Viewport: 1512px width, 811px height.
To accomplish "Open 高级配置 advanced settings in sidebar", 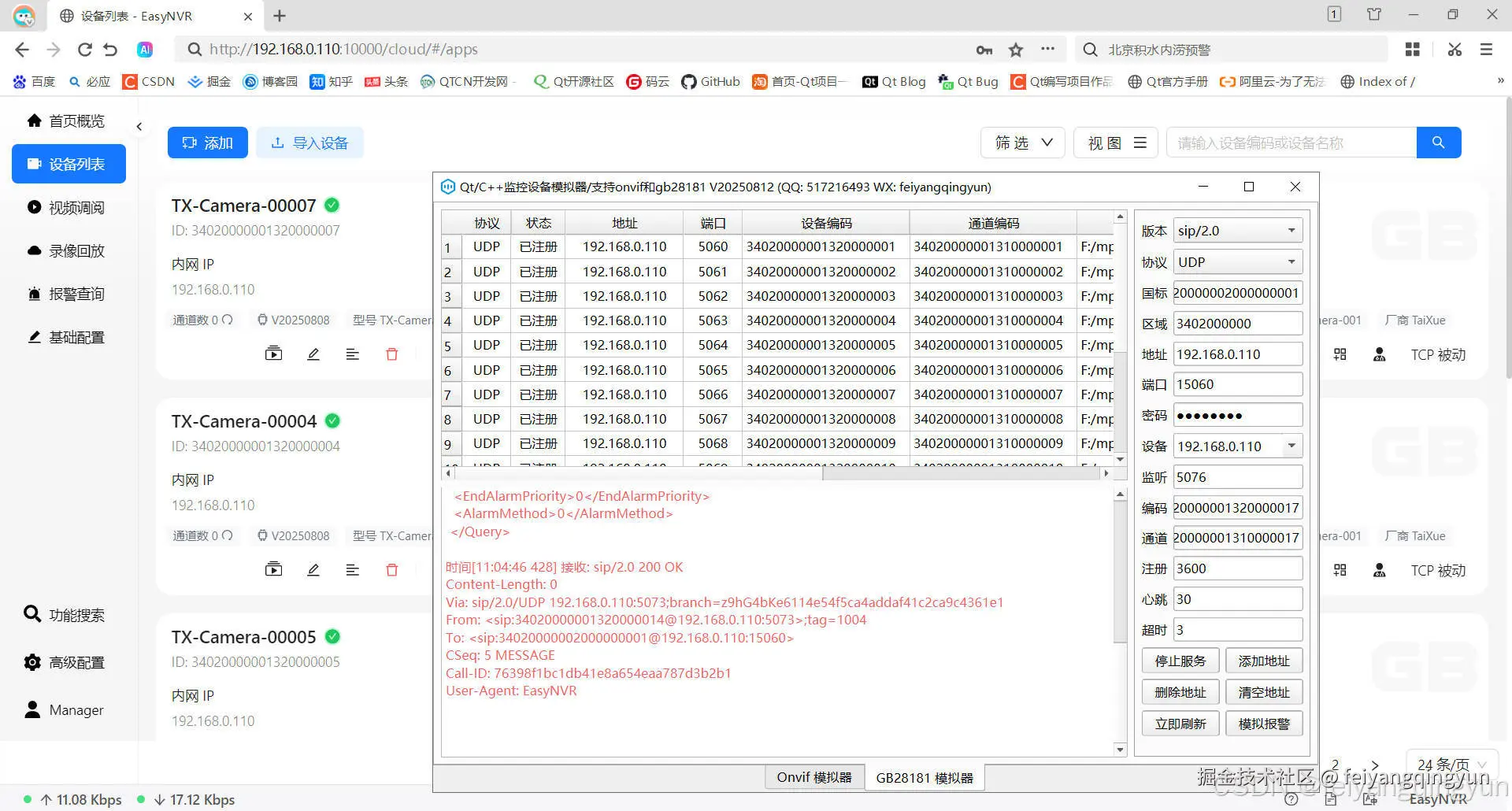I will click(x=65, y=662).
